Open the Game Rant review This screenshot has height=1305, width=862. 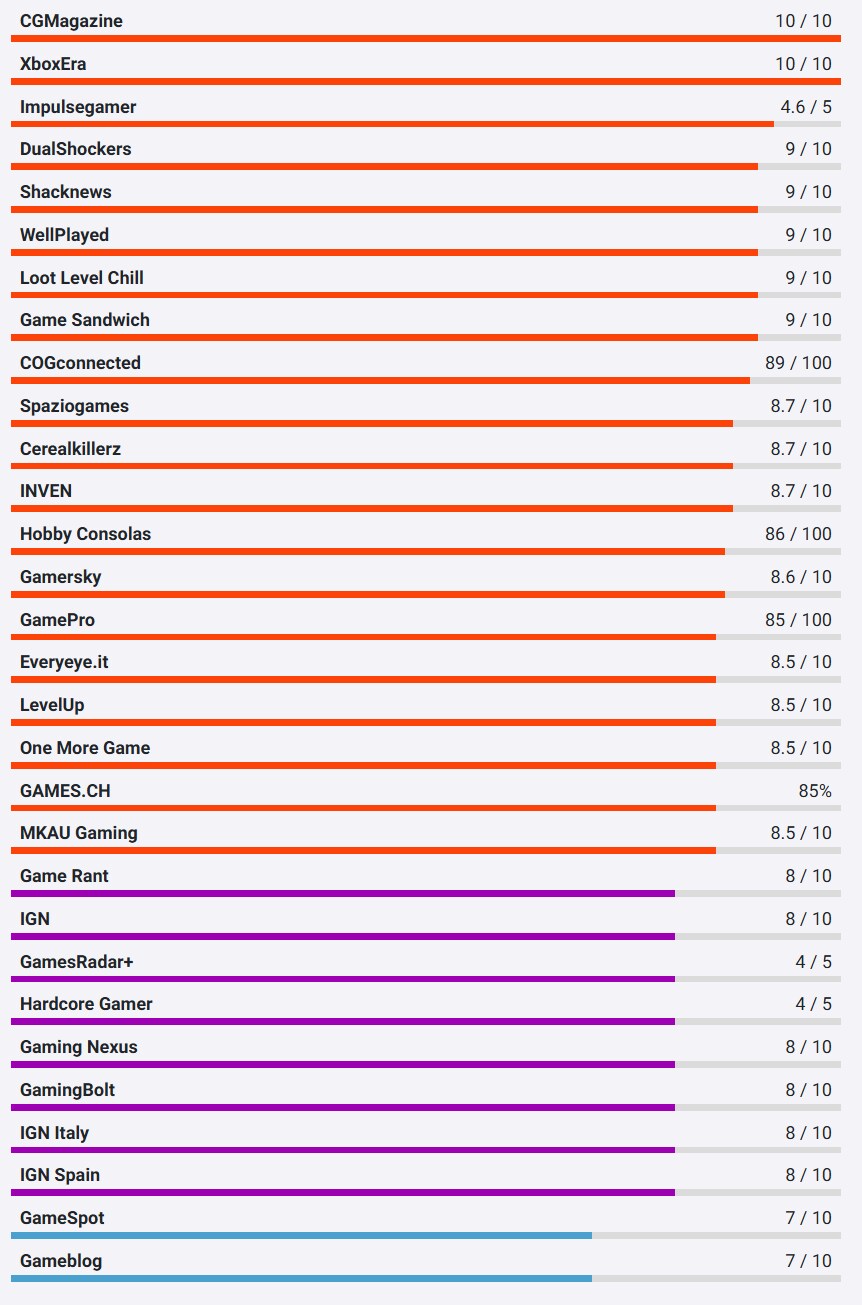click(x=64, y=876)
